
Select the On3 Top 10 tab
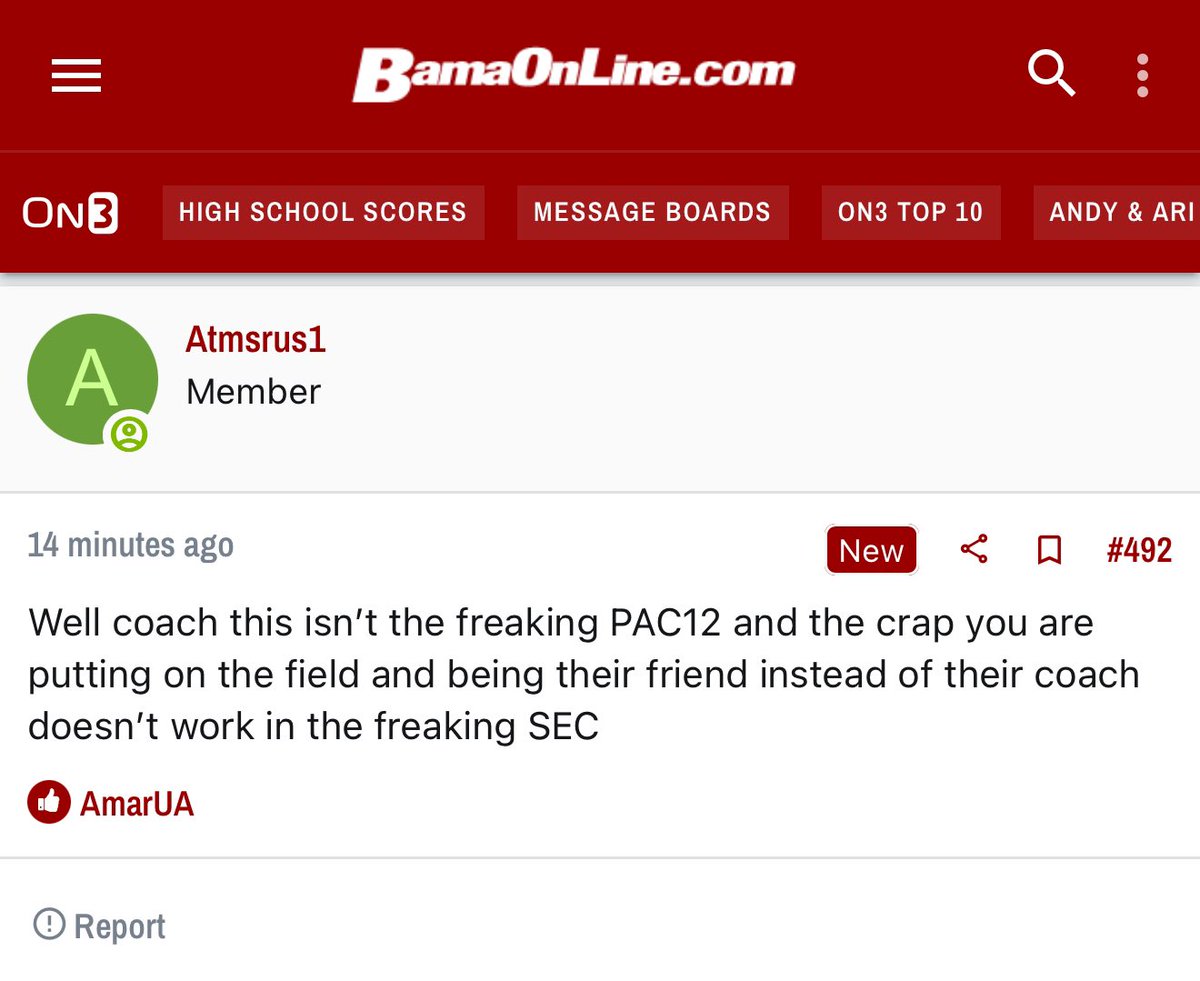coord(910,212)
